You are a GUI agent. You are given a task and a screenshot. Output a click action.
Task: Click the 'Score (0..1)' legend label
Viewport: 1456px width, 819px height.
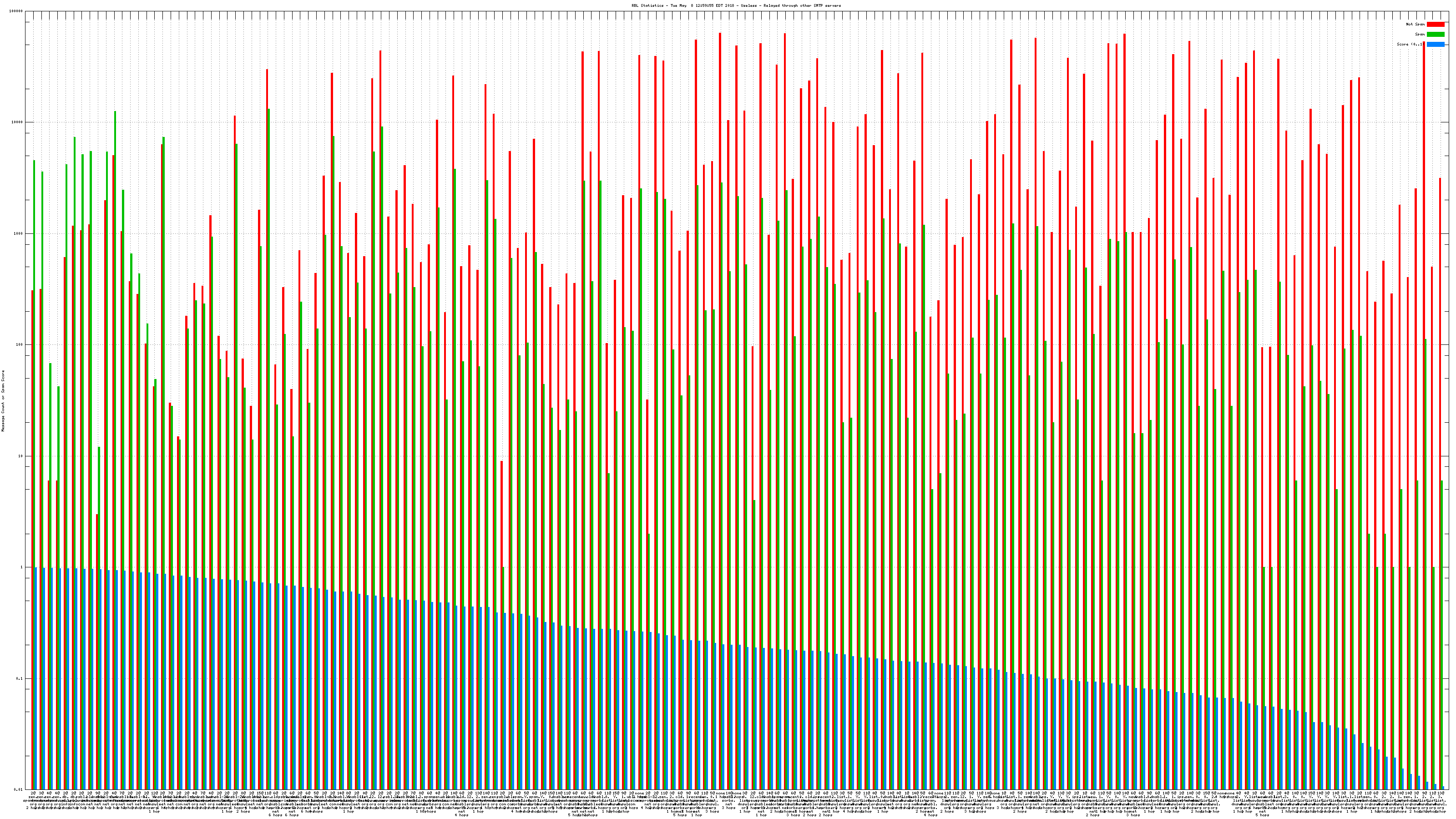point(1411,44)
